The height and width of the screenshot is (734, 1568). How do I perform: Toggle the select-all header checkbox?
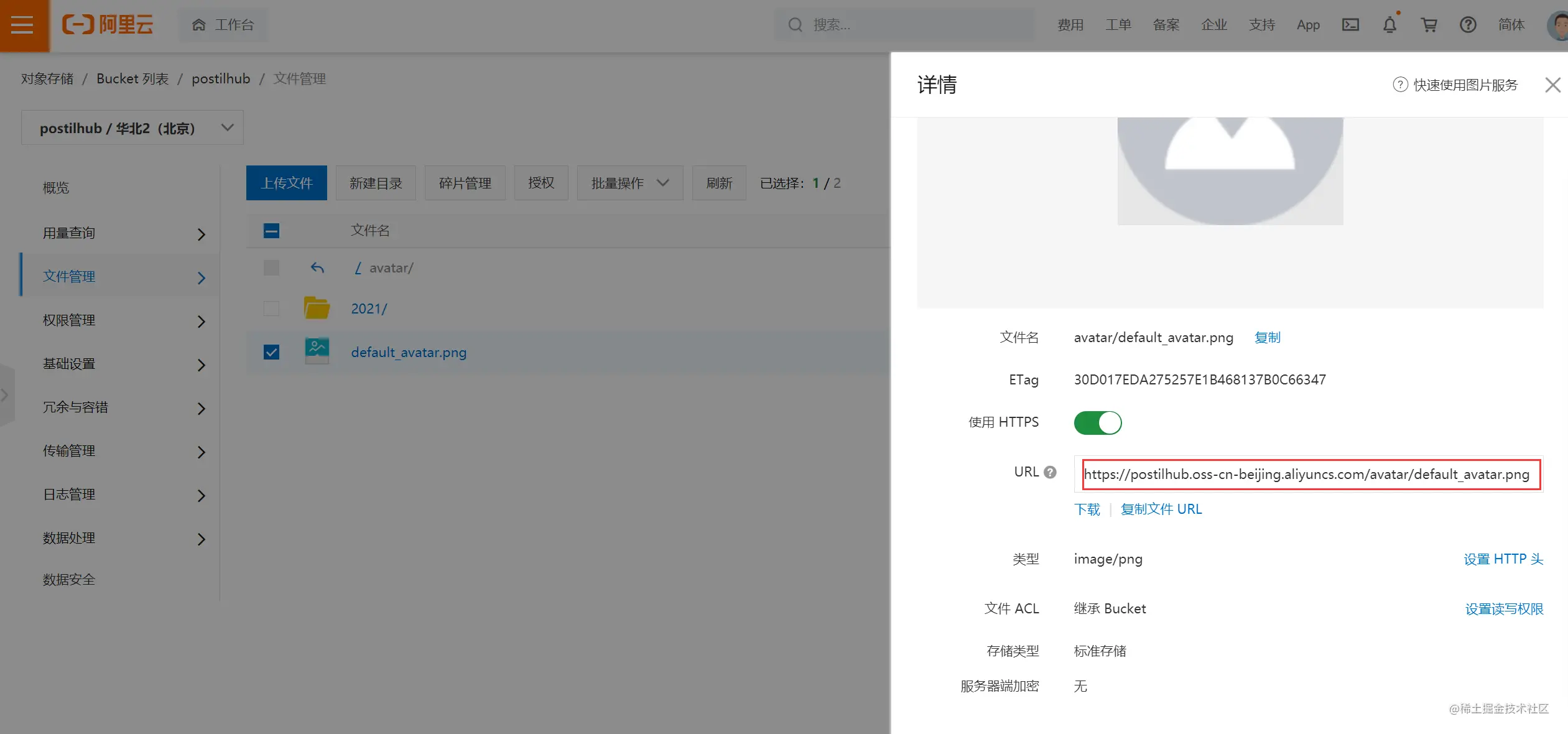(x=271, y=231)
